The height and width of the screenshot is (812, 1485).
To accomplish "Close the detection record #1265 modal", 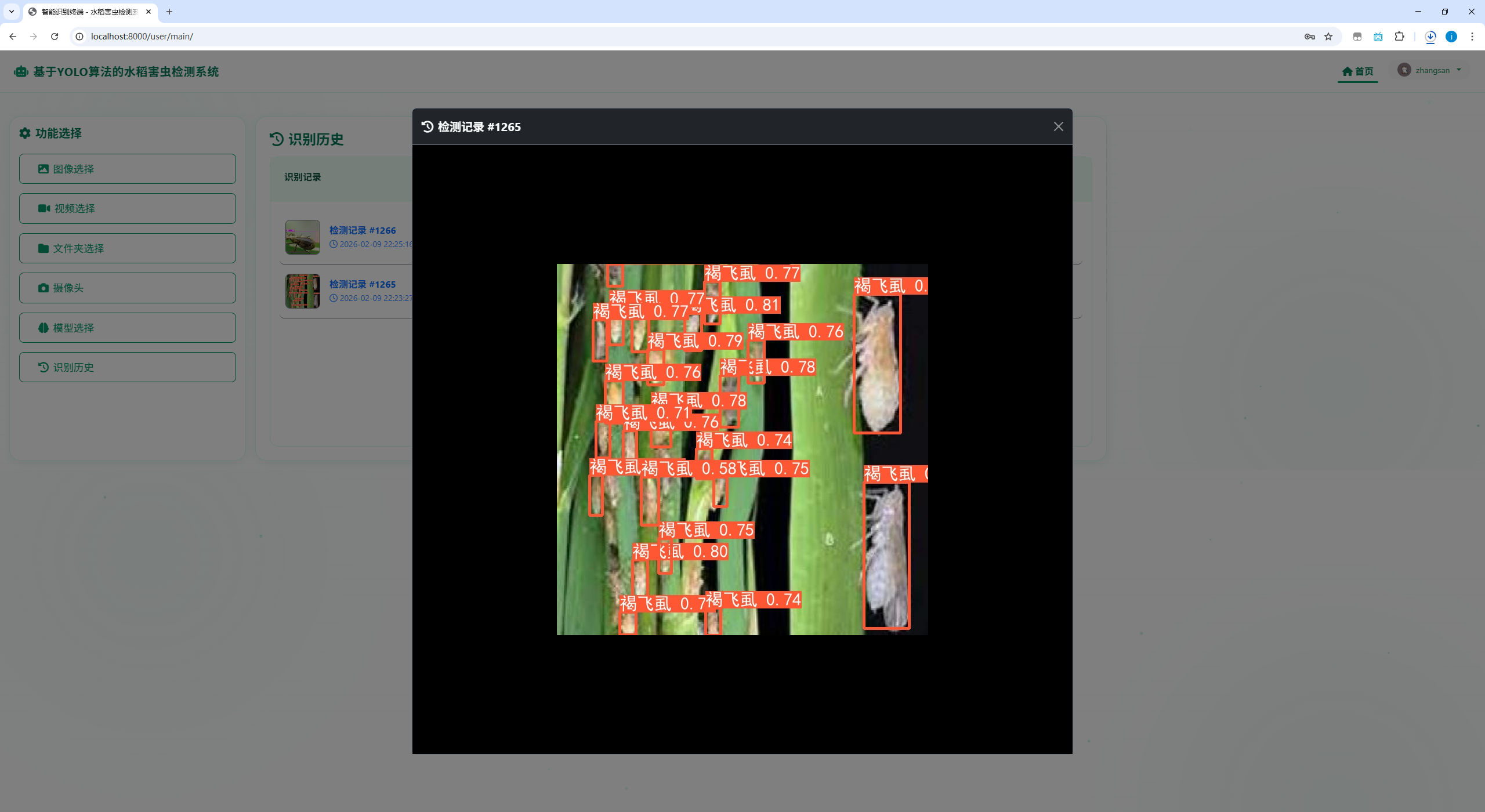I will click(x=1058, y=126).
